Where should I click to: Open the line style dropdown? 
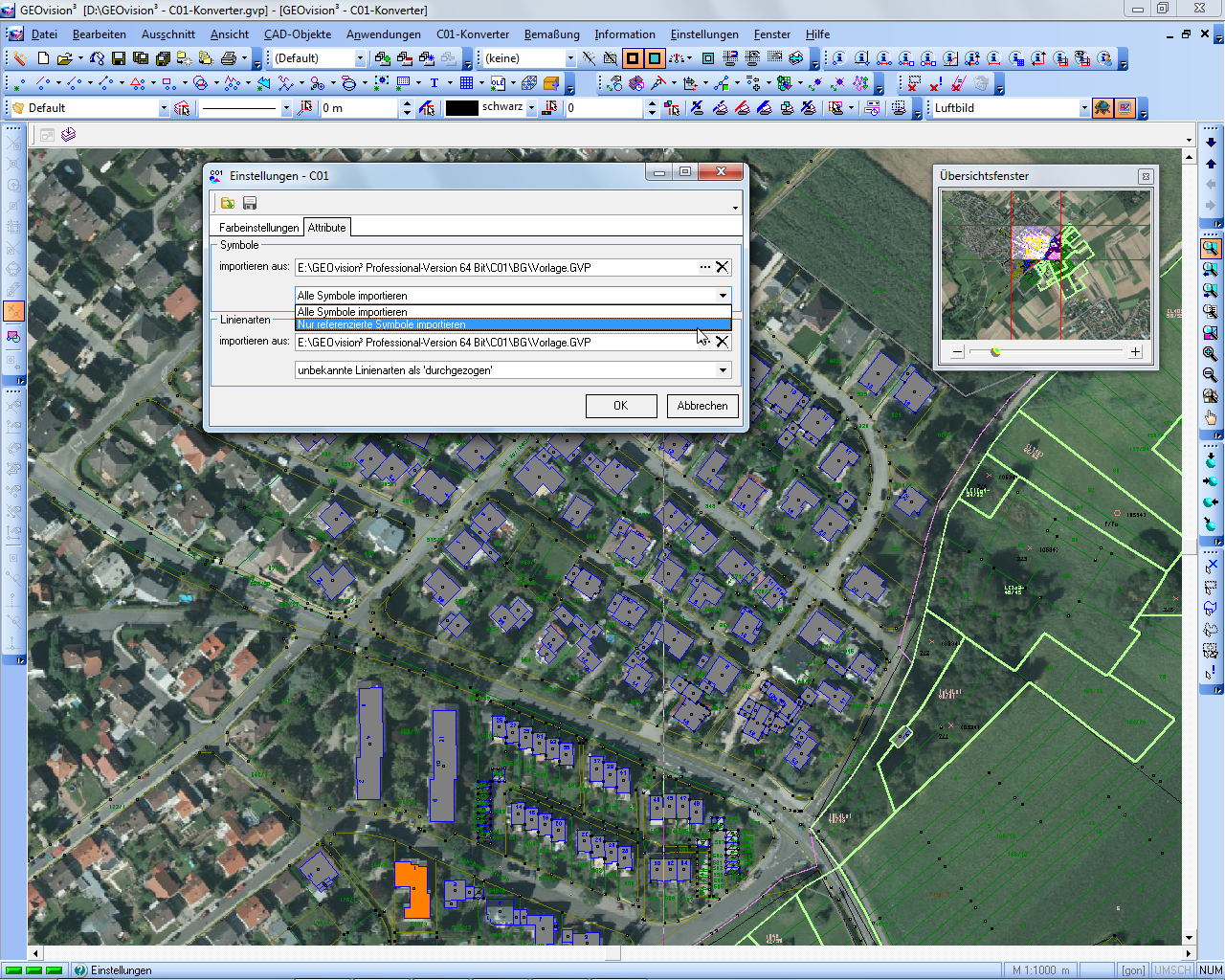(x=285, y=108)
